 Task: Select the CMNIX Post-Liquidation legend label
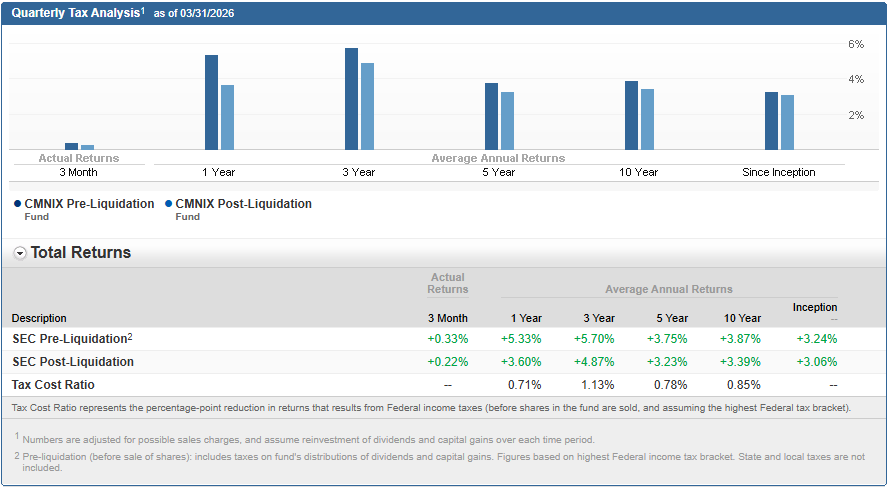click(243, 204)
